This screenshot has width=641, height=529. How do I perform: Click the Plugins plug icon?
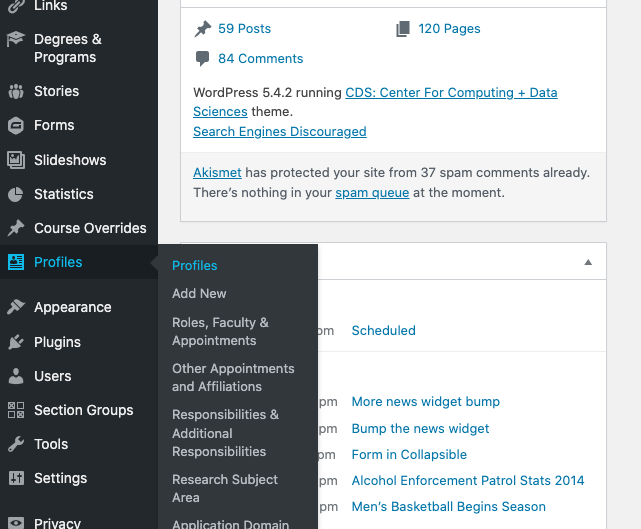[x=16, y=342]
